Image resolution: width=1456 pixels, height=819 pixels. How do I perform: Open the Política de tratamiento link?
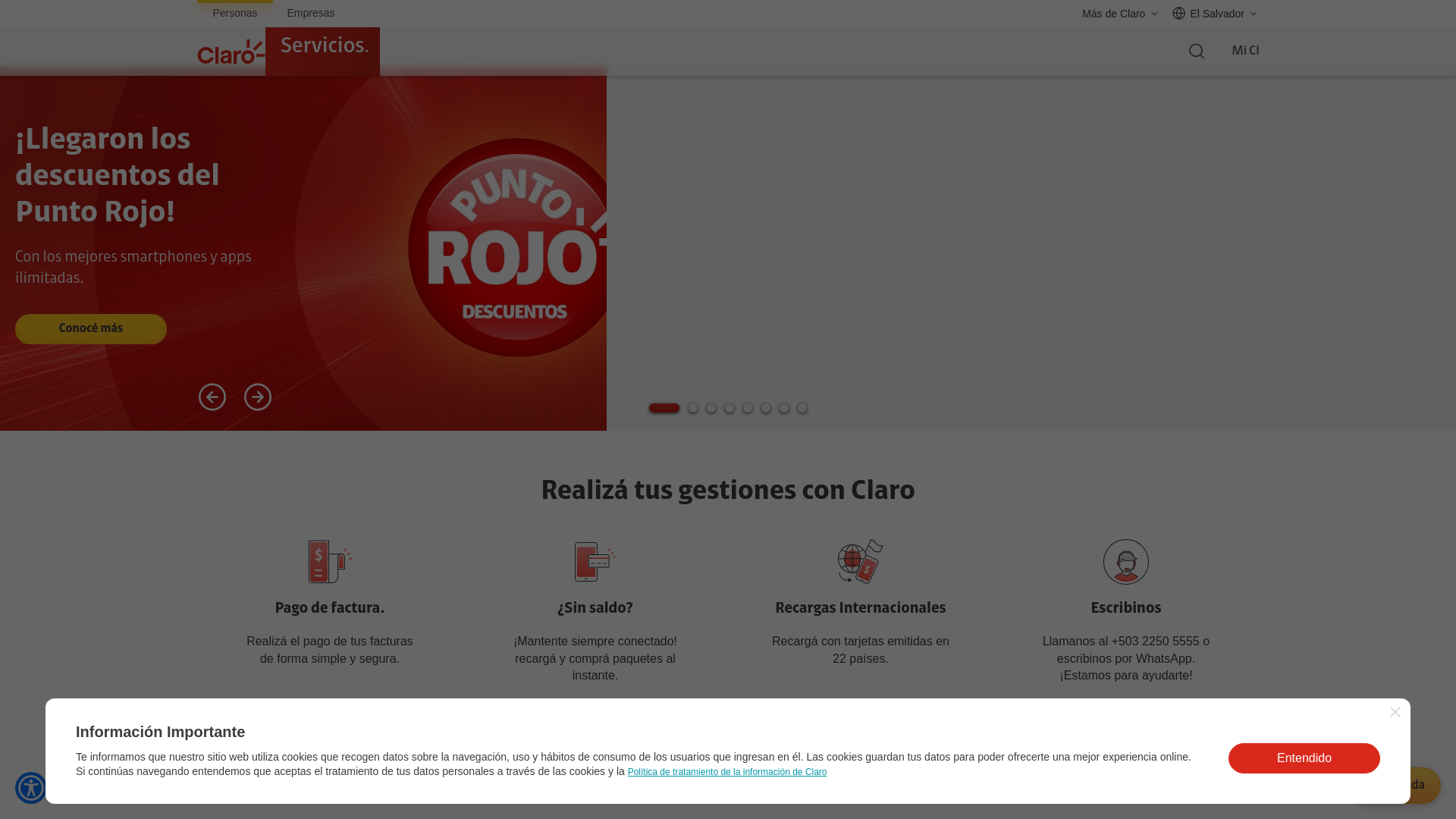pos(727,772)
